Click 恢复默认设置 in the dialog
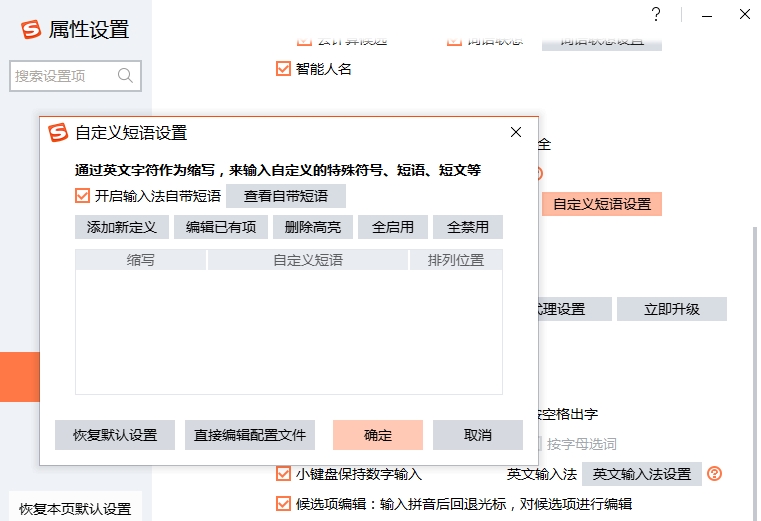Viewport: 761px width, 521px height. (x=115, y=435)
